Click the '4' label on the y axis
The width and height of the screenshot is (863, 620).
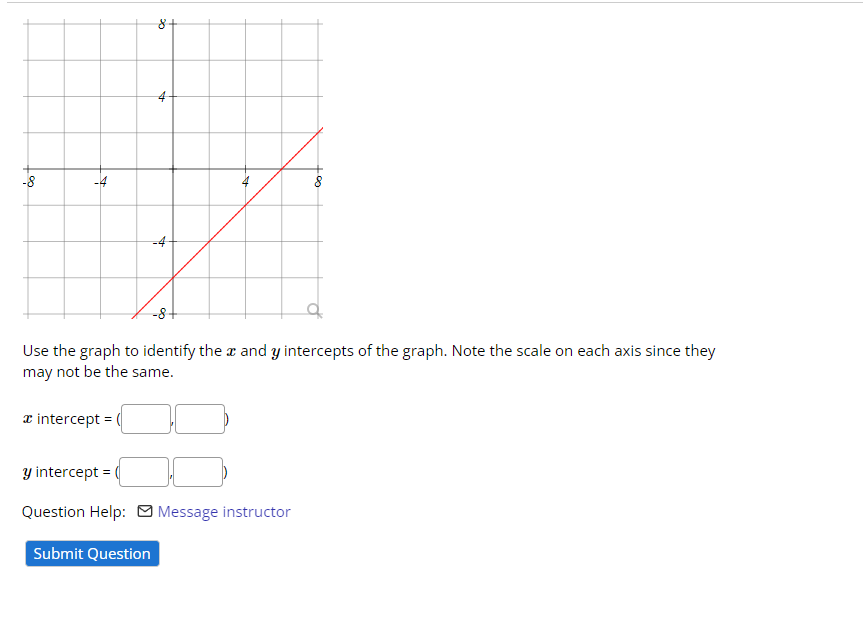pos(160,97)
